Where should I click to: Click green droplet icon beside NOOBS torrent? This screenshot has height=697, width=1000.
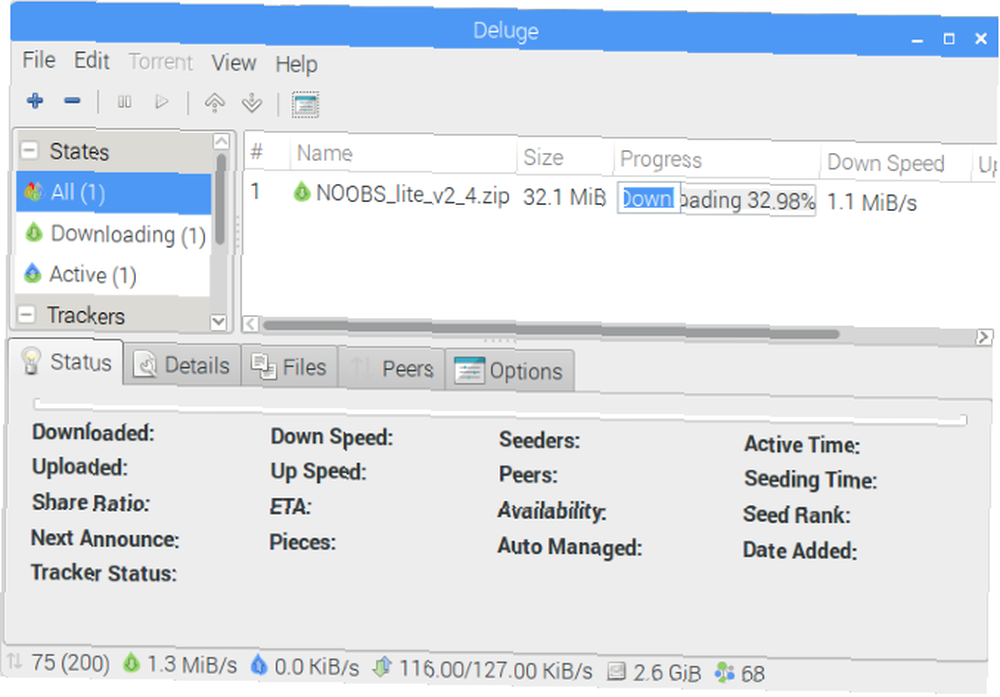click(301, 191)
